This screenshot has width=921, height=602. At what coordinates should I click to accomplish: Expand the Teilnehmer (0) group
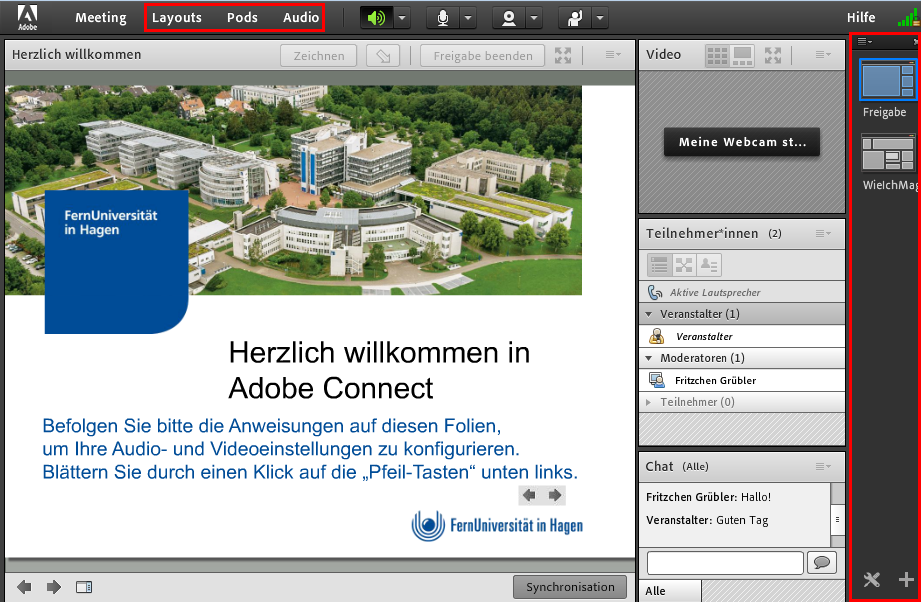[648, 402]
